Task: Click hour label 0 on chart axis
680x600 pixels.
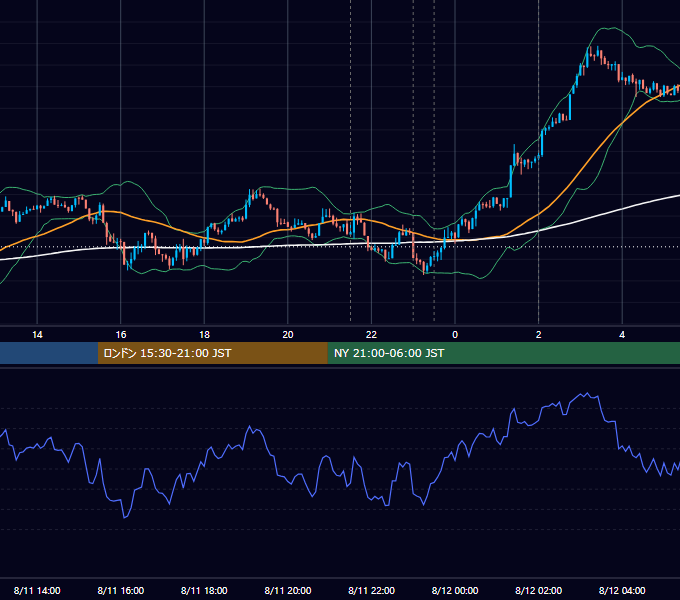Action: 455,335
